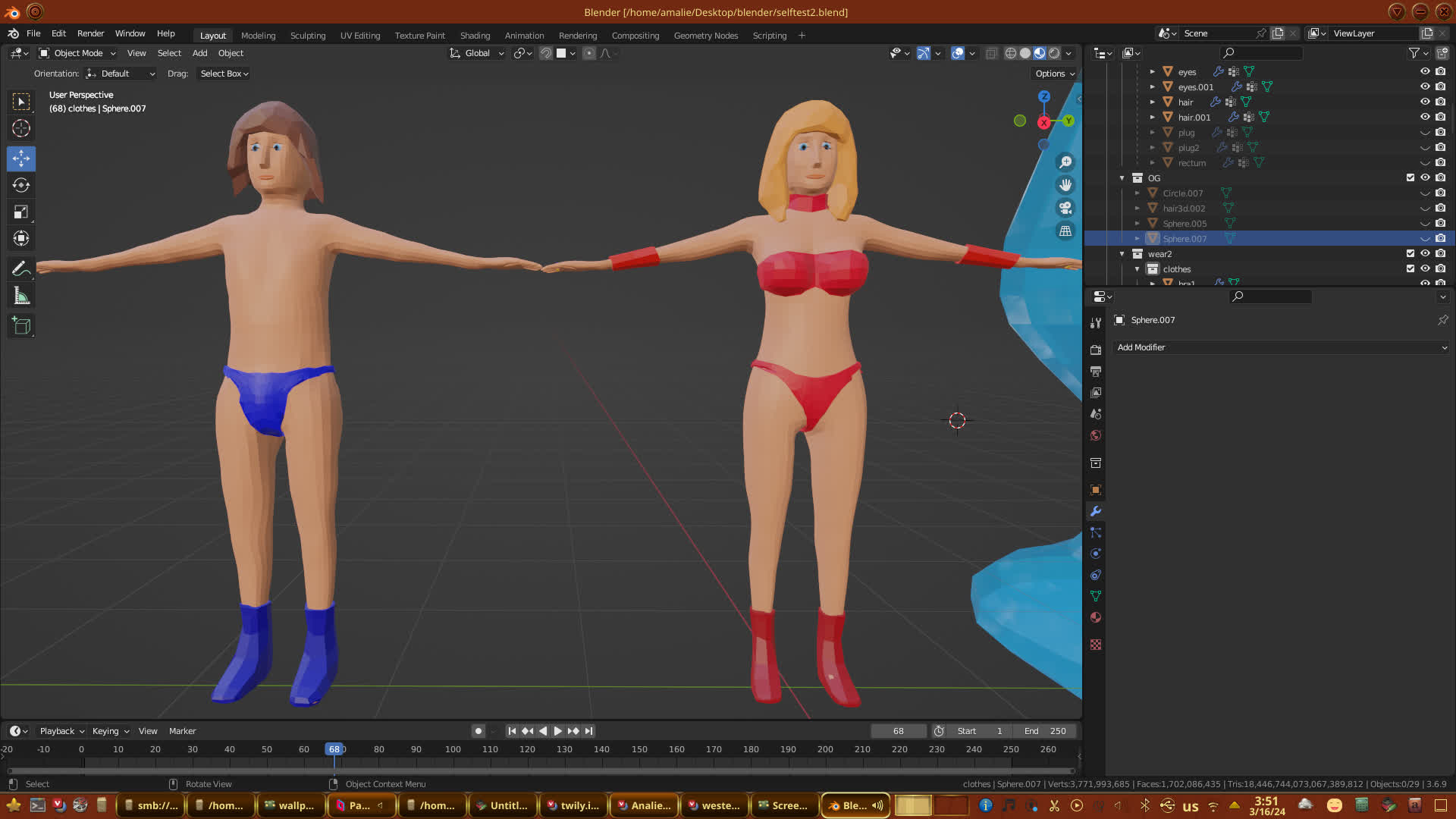This screenshot has height=819, width=1456.
Task: Select the Move tool in toolbar
Action: (21, 158)
